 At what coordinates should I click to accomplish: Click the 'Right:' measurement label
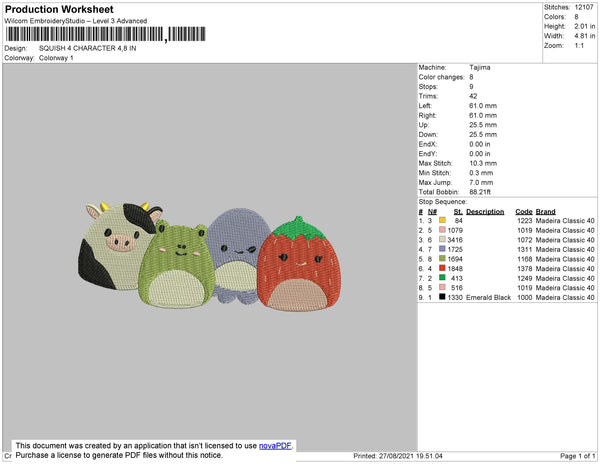427,115
